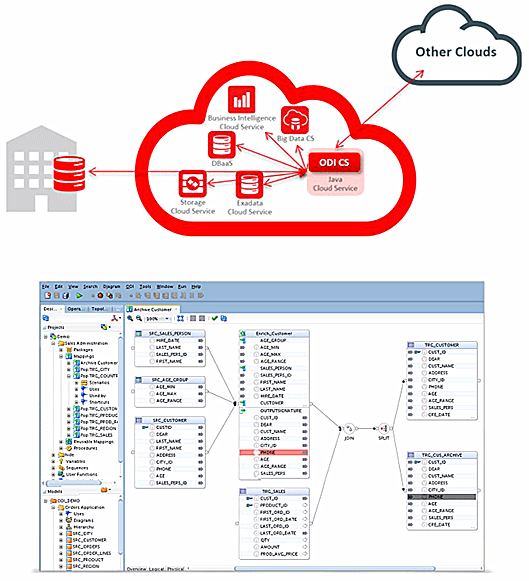Click the New document toolbar icon
The image size is (529, 581).
[47, 295]
